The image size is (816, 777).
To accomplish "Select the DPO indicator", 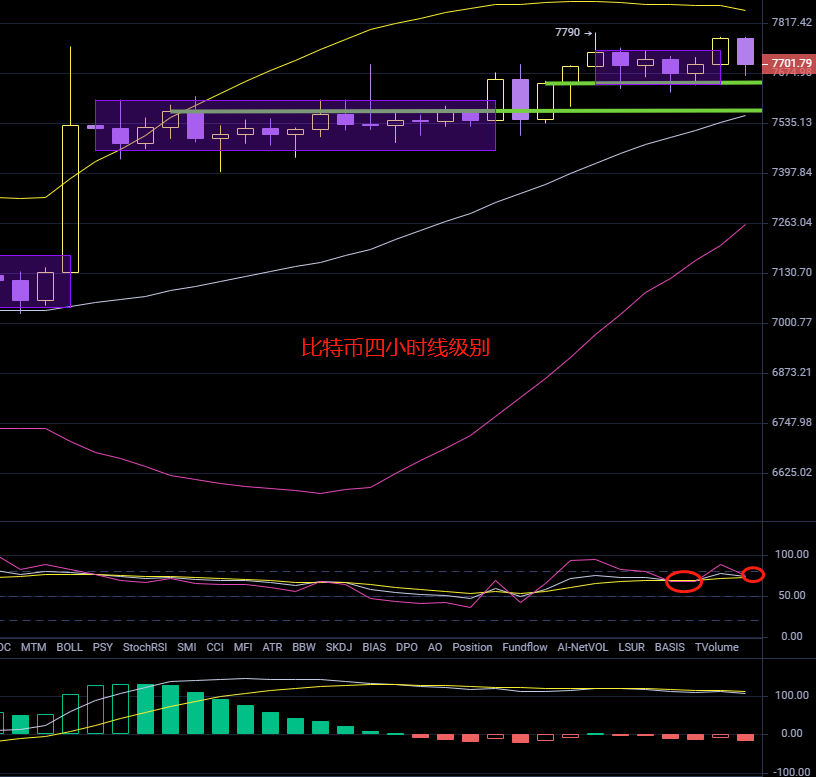I will pyautogui.click(x=406, y=647).
